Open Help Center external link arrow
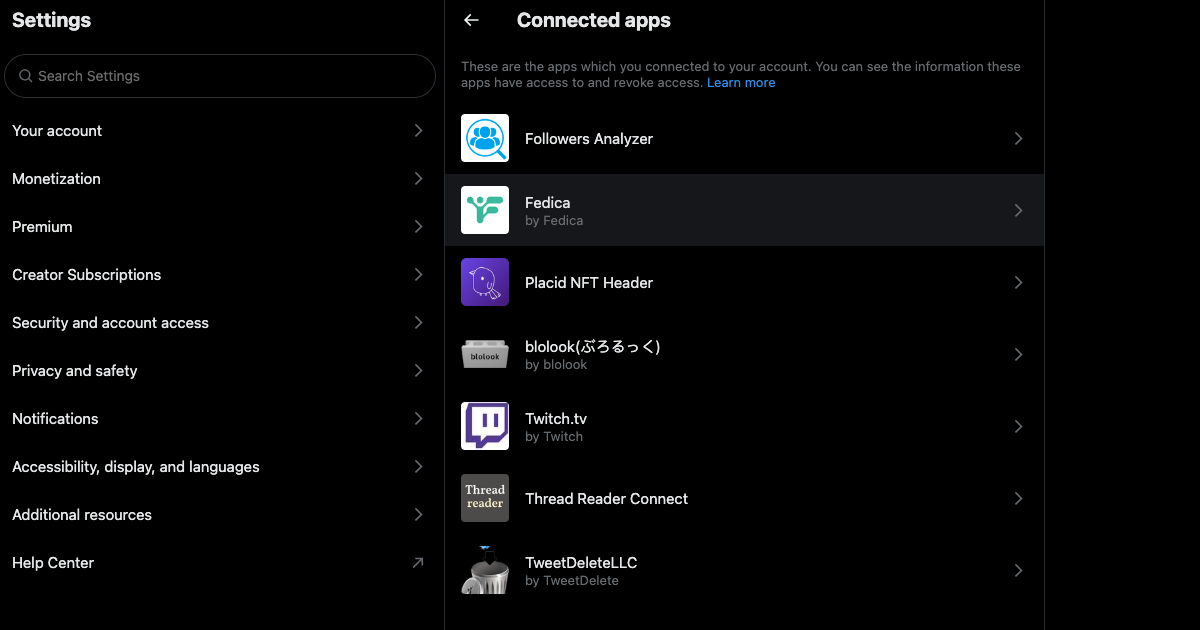Screen dimensions: 1200x630 (418, 563)
